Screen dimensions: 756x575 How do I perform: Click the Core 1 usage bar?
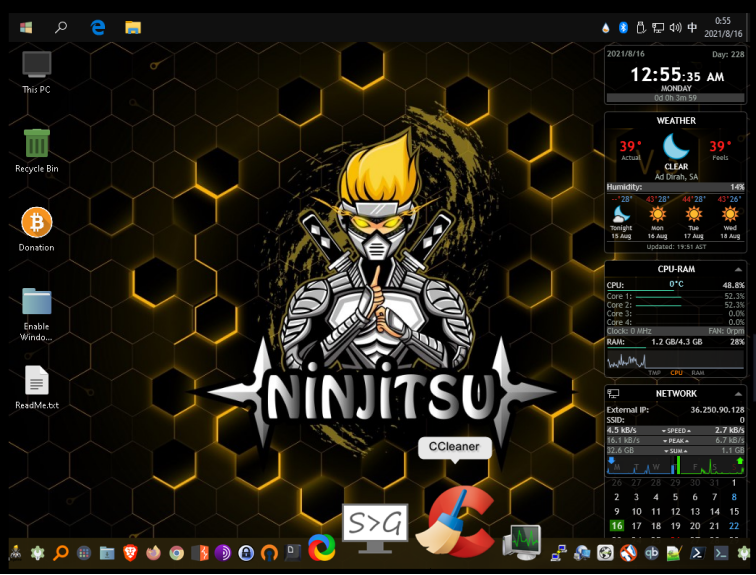(x=677, y=297)
